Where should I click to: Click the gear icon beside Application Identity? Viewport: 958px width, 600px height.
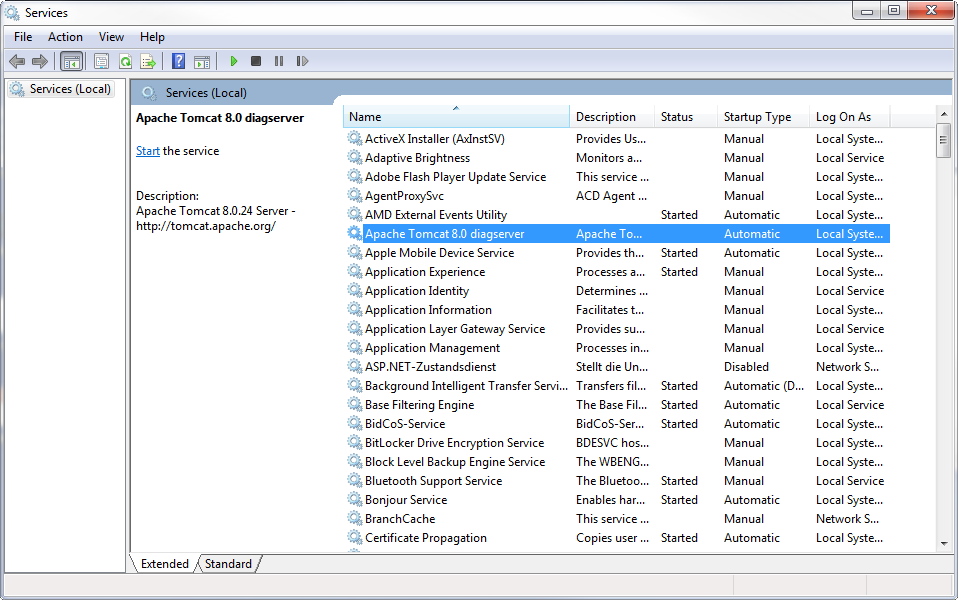click(x=355, y=291)
